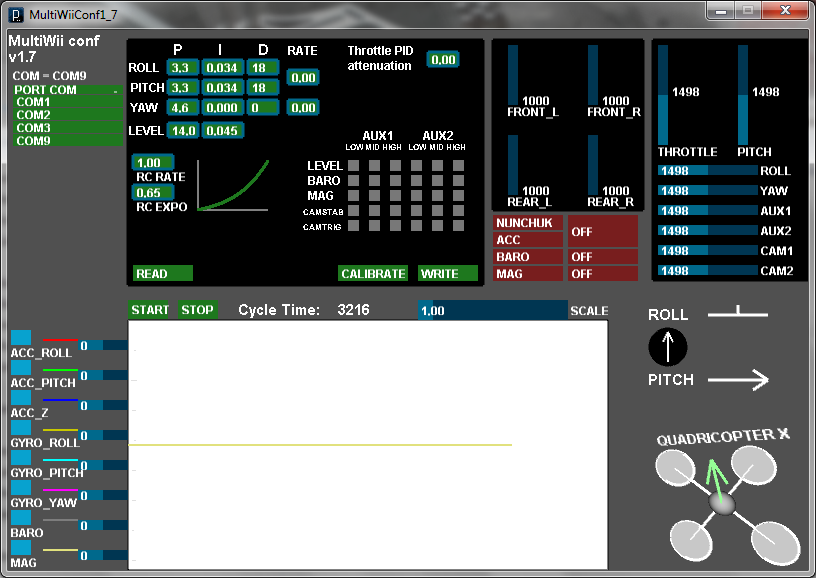Check the BARO AUX2 LOW box
The image size is (816, 578).
[416, 181]
